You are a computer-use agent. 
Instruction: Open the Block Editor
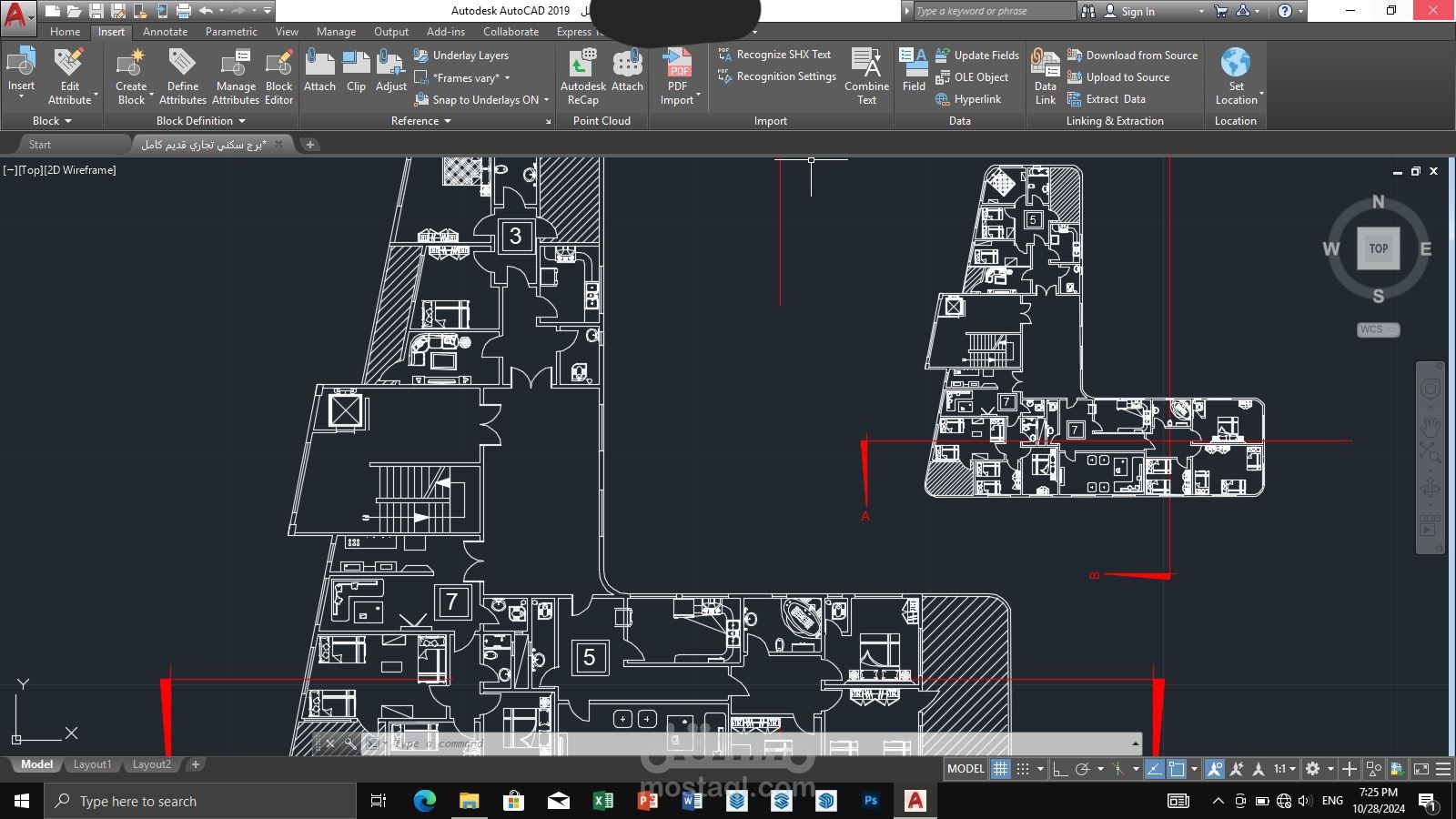pyautogui.click(x=278, y=76)
